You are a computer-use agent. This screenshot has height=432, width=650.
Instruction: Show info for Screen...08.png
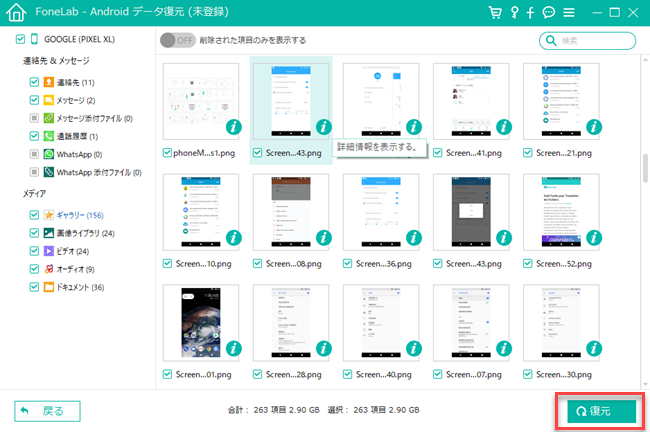click(x=324, y=238)
